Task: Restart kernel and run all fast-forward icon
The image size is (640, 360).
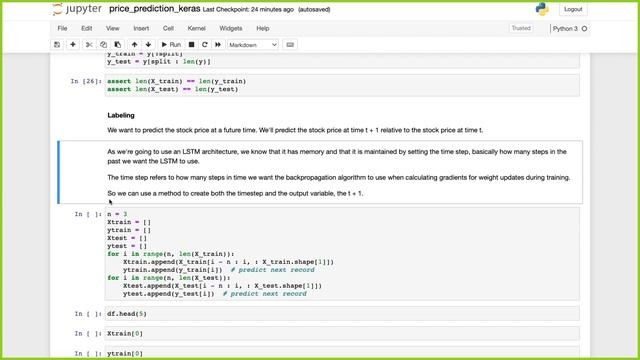Action: pos(218,44)
